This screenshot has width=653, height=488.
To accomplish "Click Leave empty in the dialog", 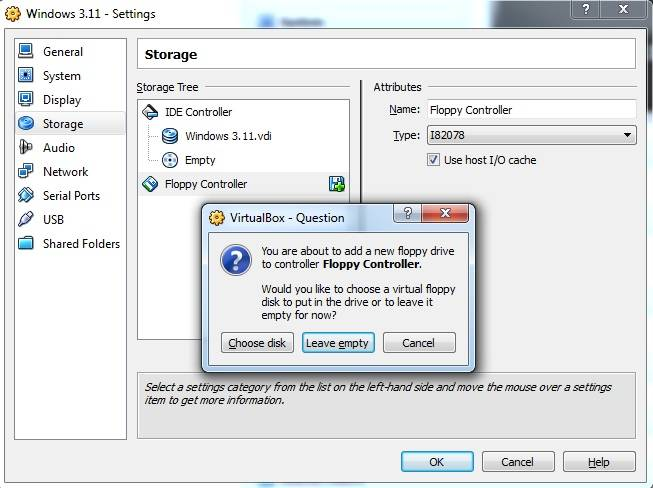I will click(x=338, y=343).
